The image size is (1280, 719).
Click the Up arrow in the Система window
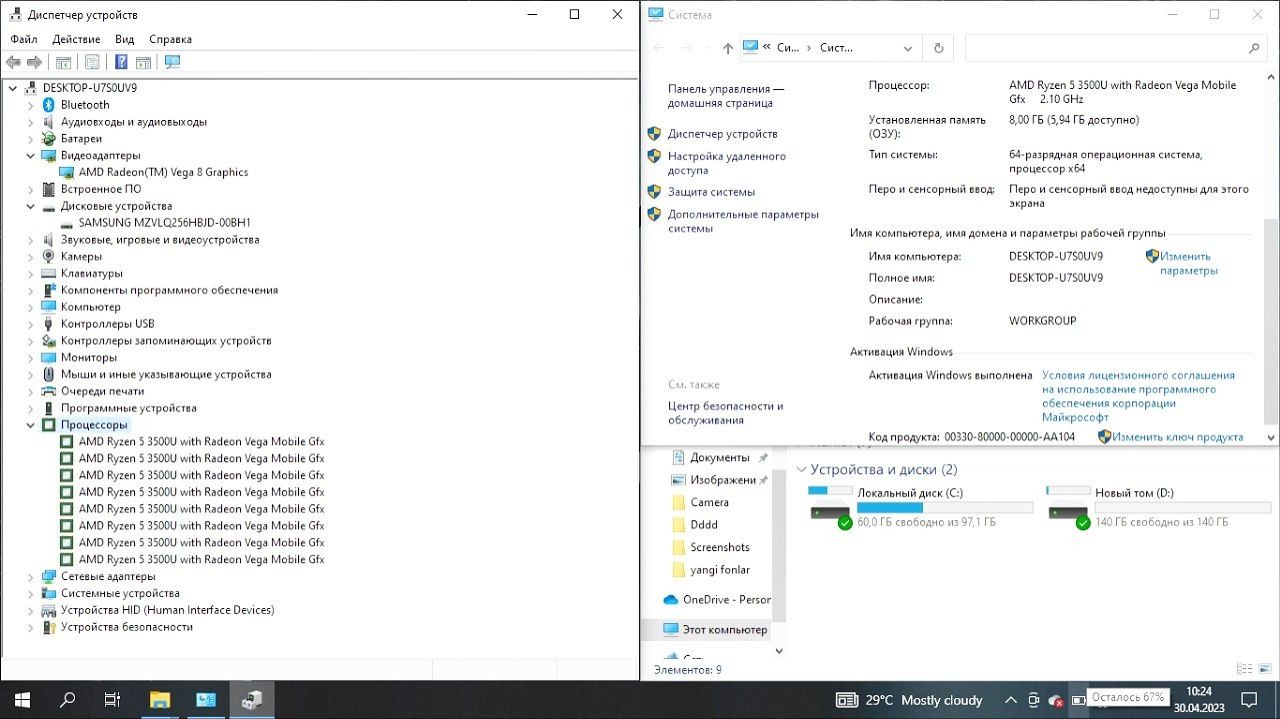727,48
